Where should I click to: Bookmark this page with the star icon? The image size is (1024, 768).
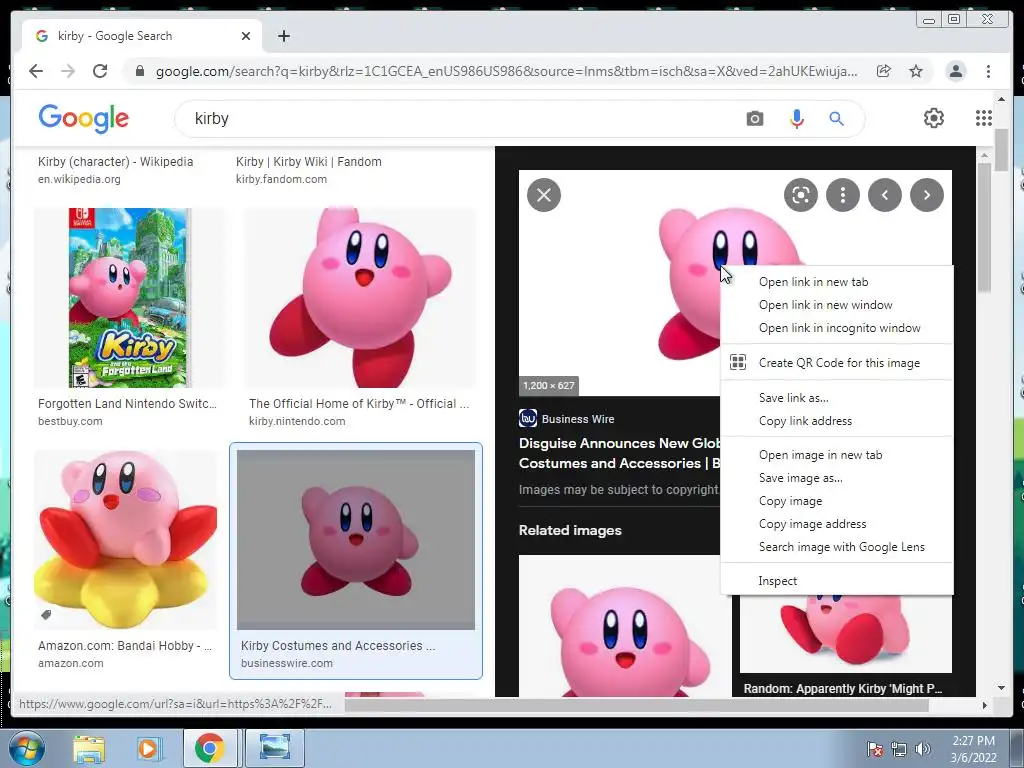(x=916, y=71)
